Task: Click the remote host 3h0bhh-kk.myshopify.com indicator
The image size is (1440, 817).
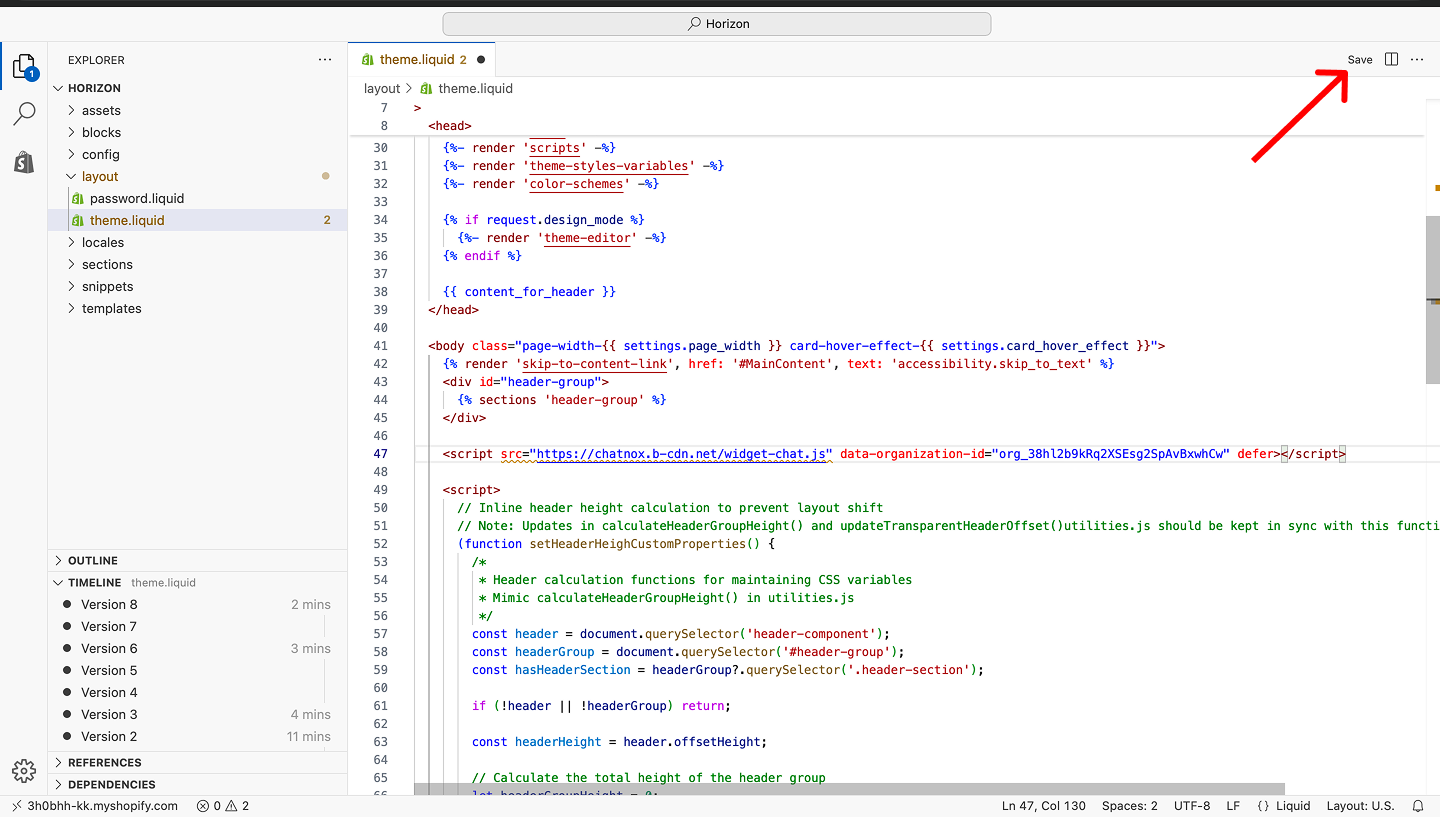Action: (94, 806)
